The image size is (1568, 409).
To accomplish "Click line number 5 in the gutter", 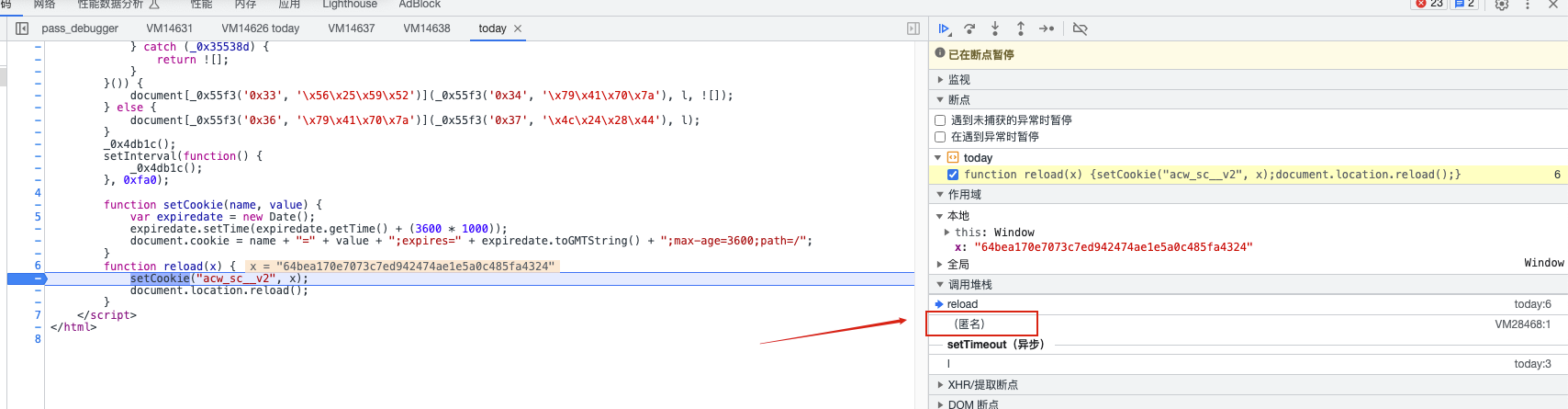I will click(x=38, y=217).
